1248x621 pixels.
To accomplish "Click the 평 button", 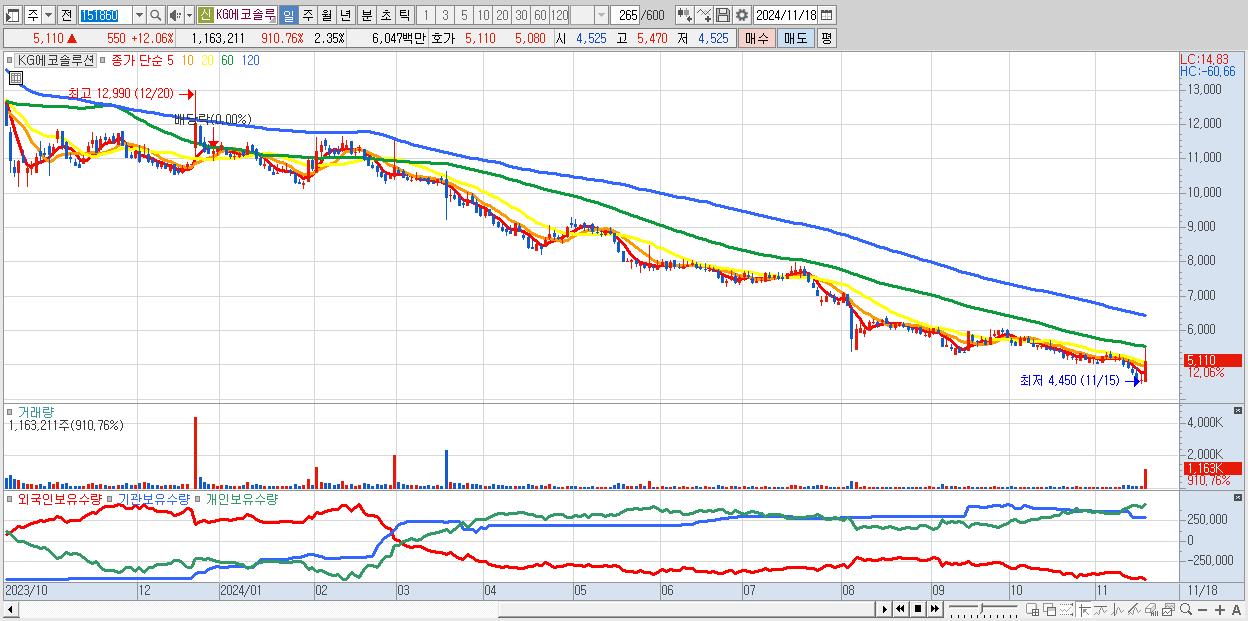I will tap(826, 38).
